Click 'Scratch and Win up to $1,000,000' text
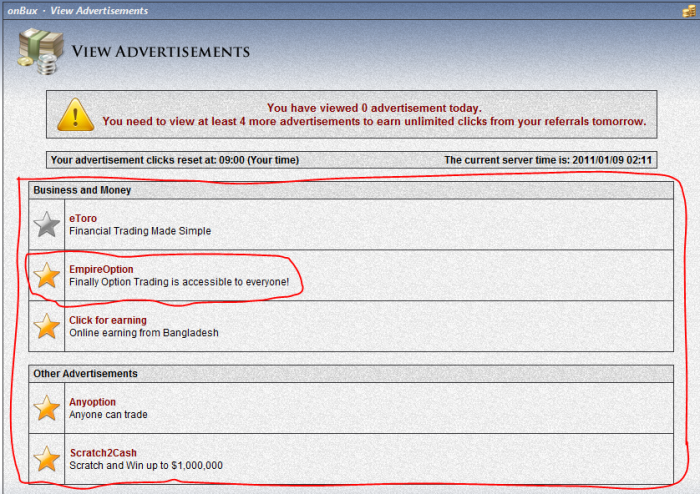Viewport: 700px width, 494px height. pyautogui.click(x=146, y=465)
